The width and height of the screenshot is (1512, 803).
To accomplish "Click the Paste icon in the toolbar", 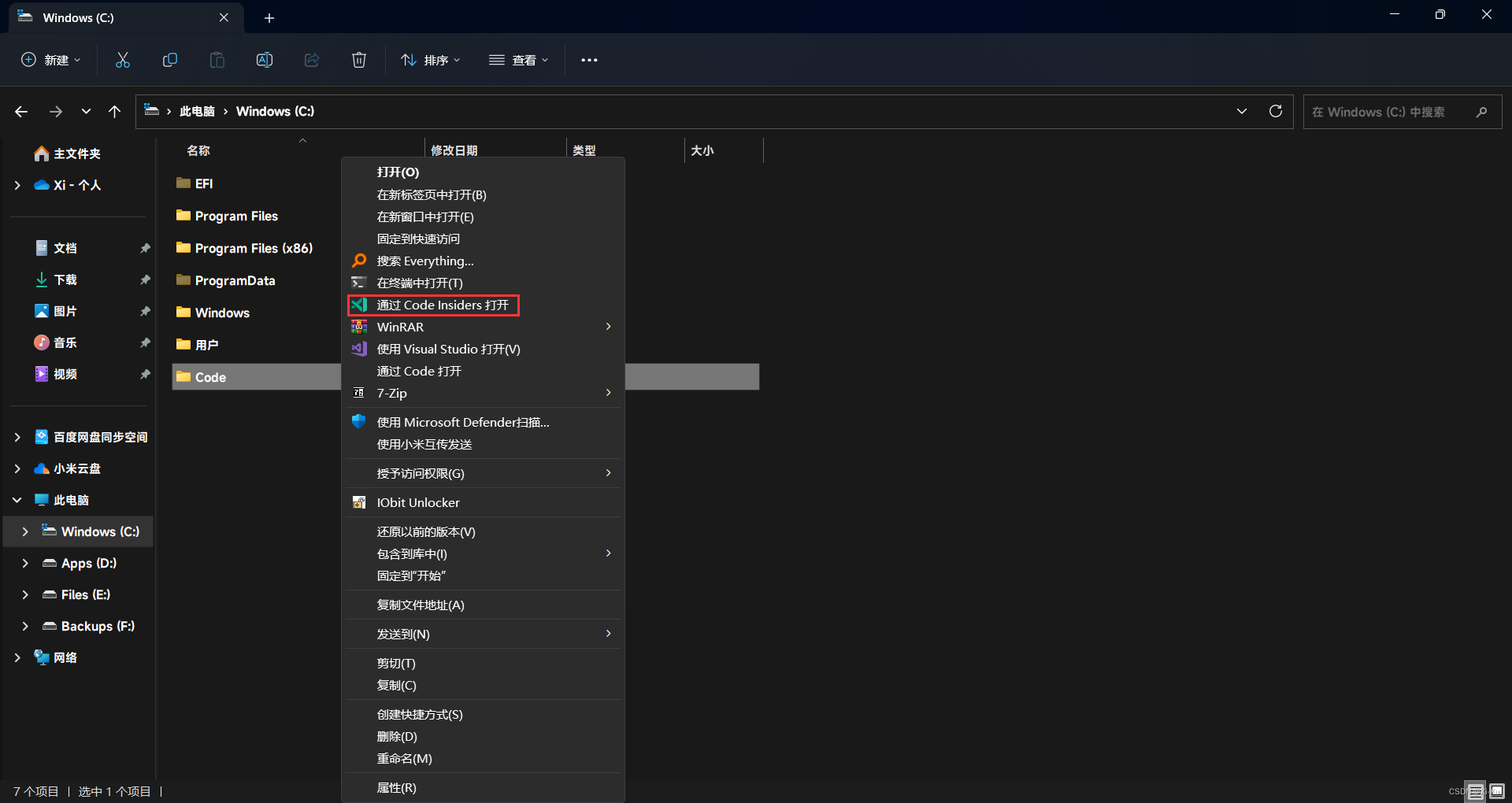I will (x=217, y=59).
